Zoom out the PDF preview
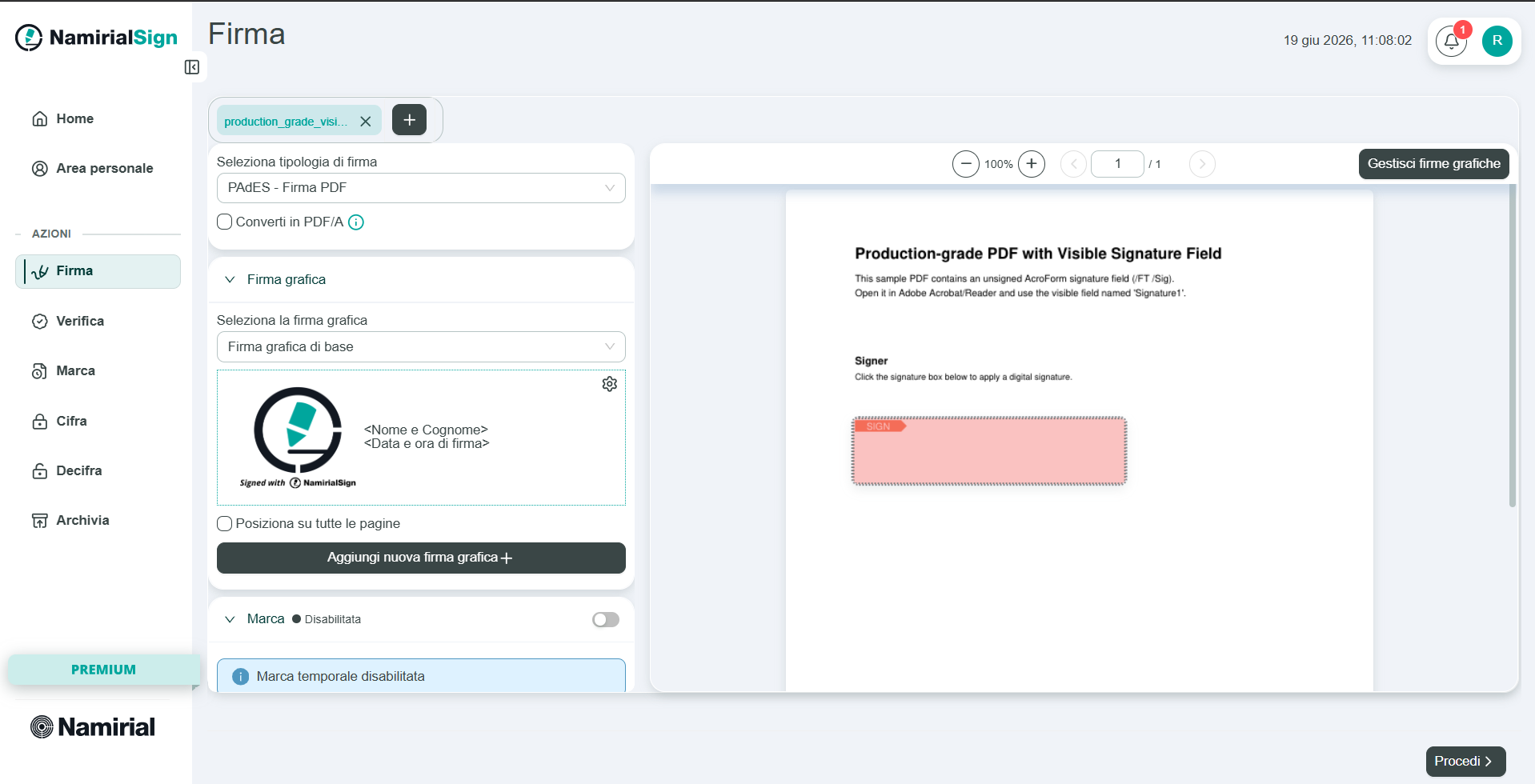Viewport: 1535px width, 784px height. coord(966,164)
